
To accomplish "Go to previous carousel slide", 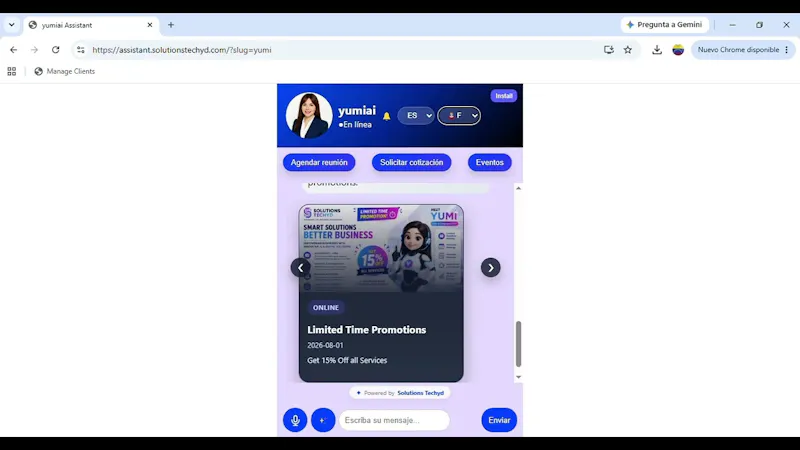I will pos(301,268).
